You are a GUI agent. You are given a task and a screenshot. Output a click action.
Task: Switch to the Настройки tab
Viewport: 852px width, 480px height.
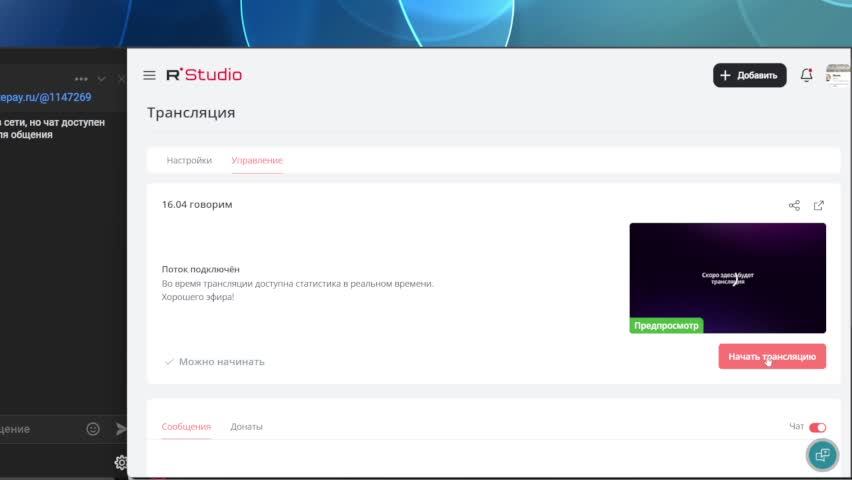[x=189, y=160]
